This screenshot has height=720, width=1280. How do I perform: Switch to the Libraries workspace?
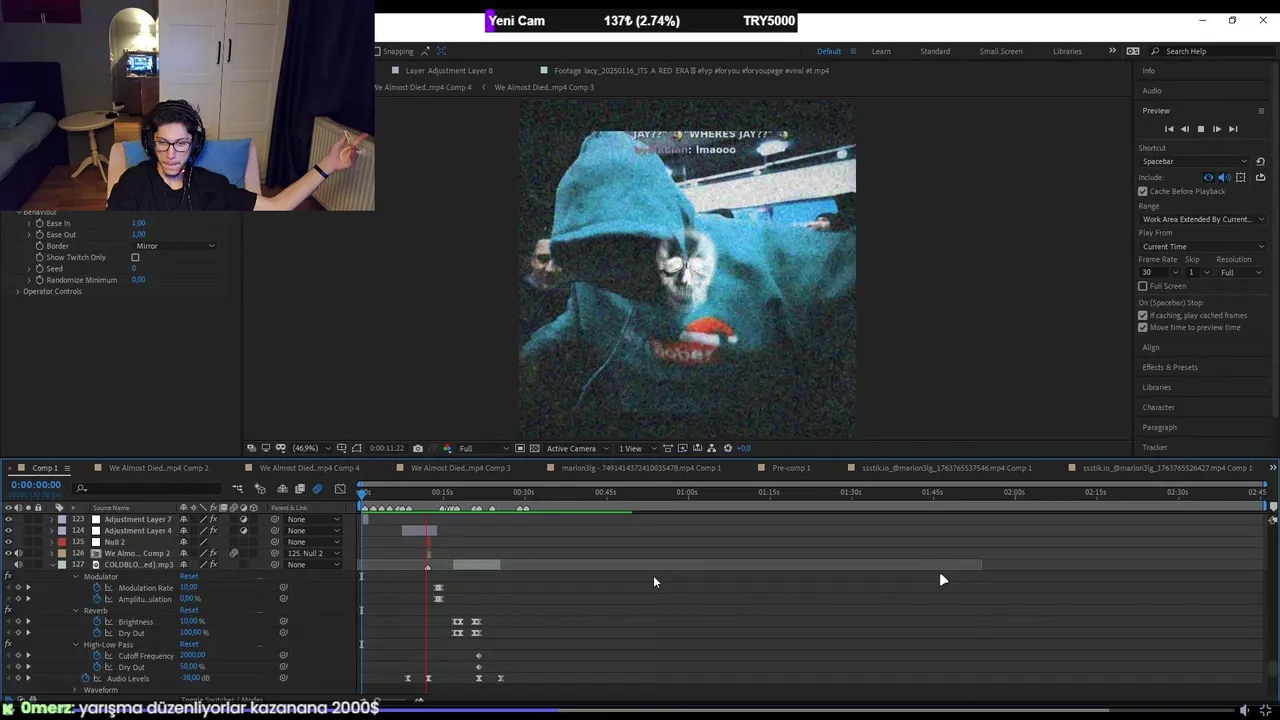pos(1067,51)
